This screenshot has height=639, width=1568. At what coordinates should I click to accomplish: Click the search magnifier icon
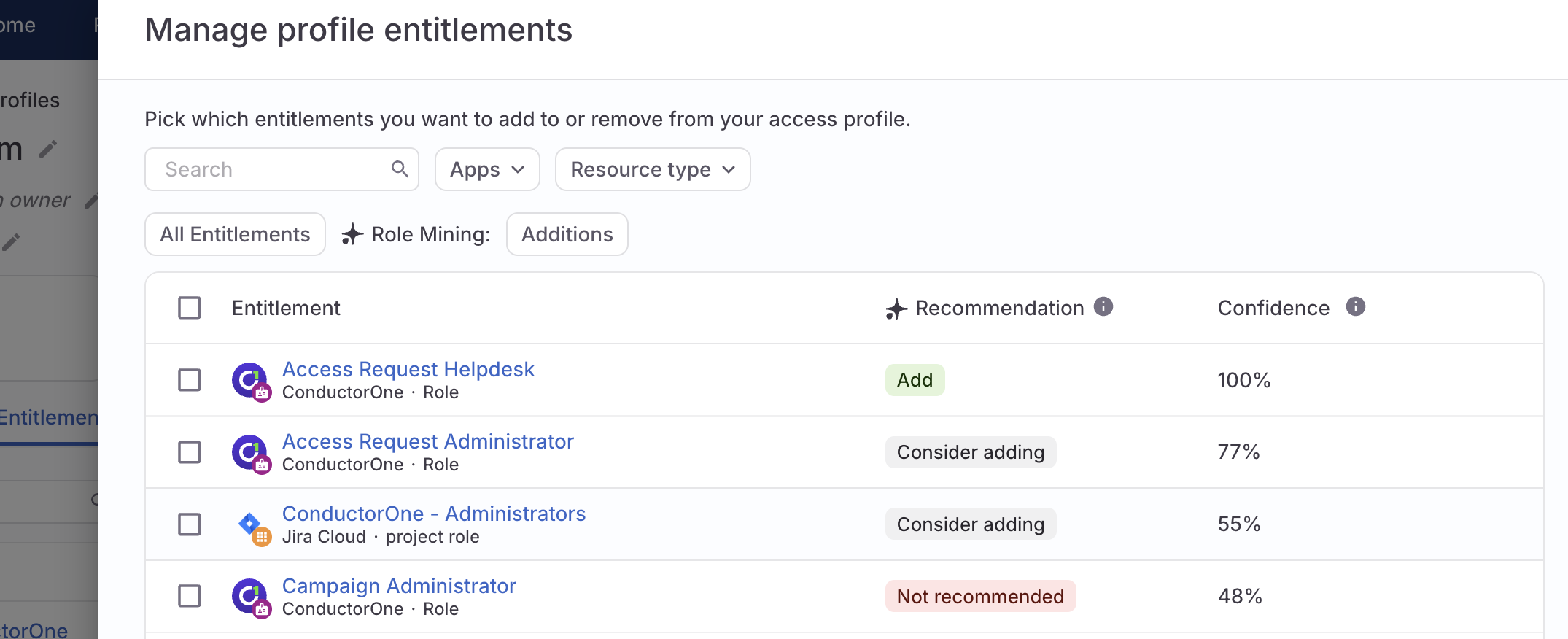coord(400,169)
